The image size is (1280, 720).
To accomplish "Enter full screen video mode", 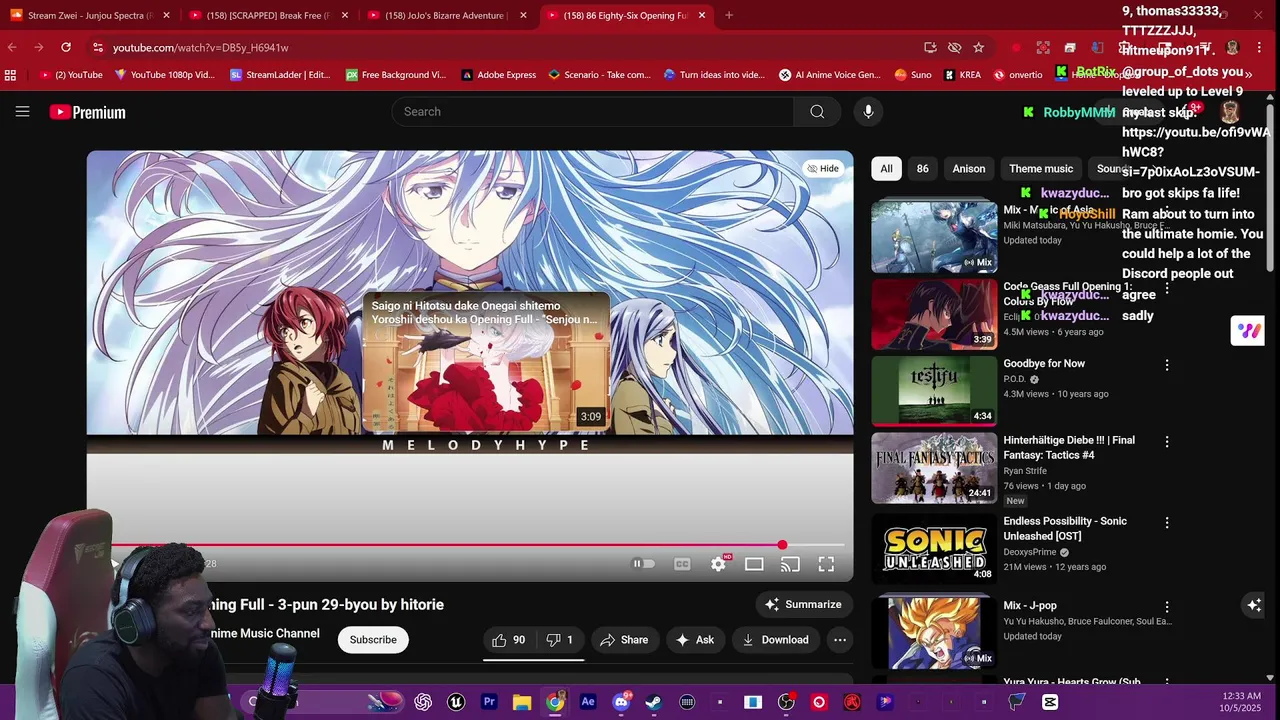I will coord(826,564).
